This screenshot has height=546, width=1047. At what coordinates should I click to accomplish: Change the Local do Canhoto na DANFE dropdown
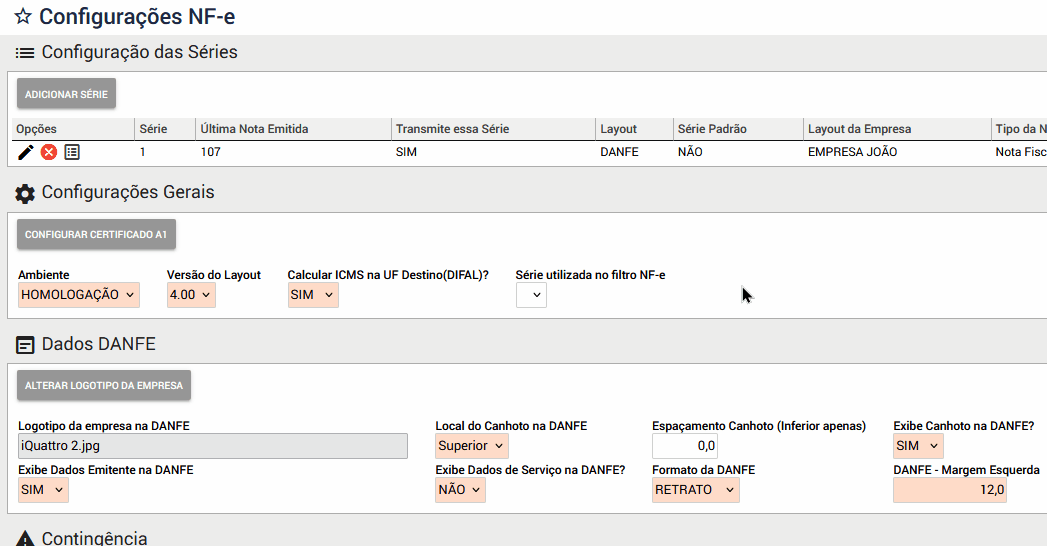coord(472,446)
